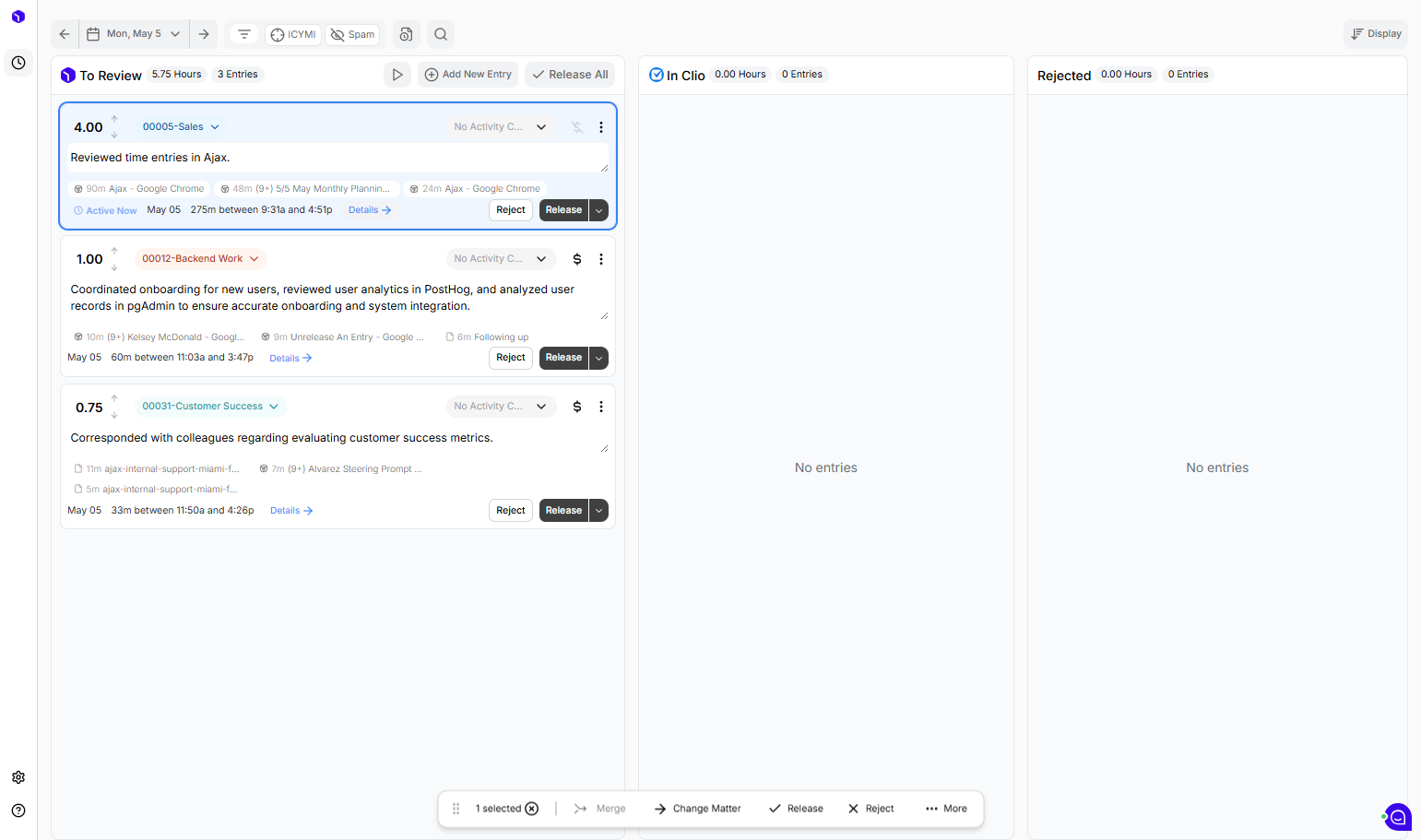This screenshot has width=1421, height=840.
Task: Go to the previous day arrow
Action: click(x=65, y=34)
